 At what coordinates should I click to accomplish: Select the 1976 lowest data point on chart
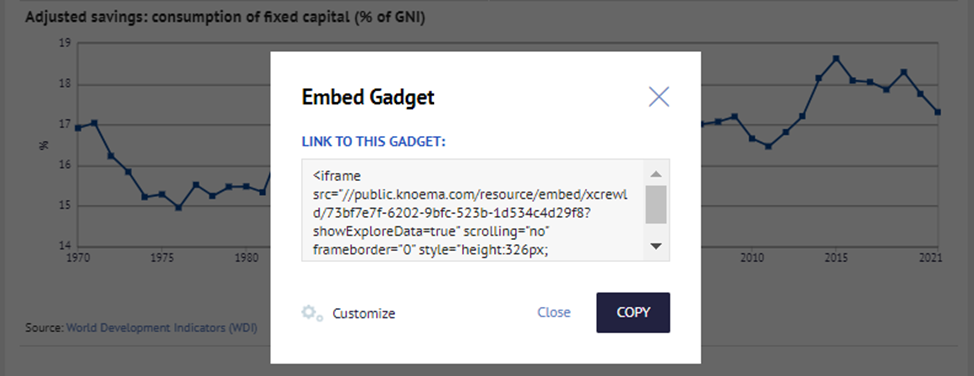click(178, 208)
